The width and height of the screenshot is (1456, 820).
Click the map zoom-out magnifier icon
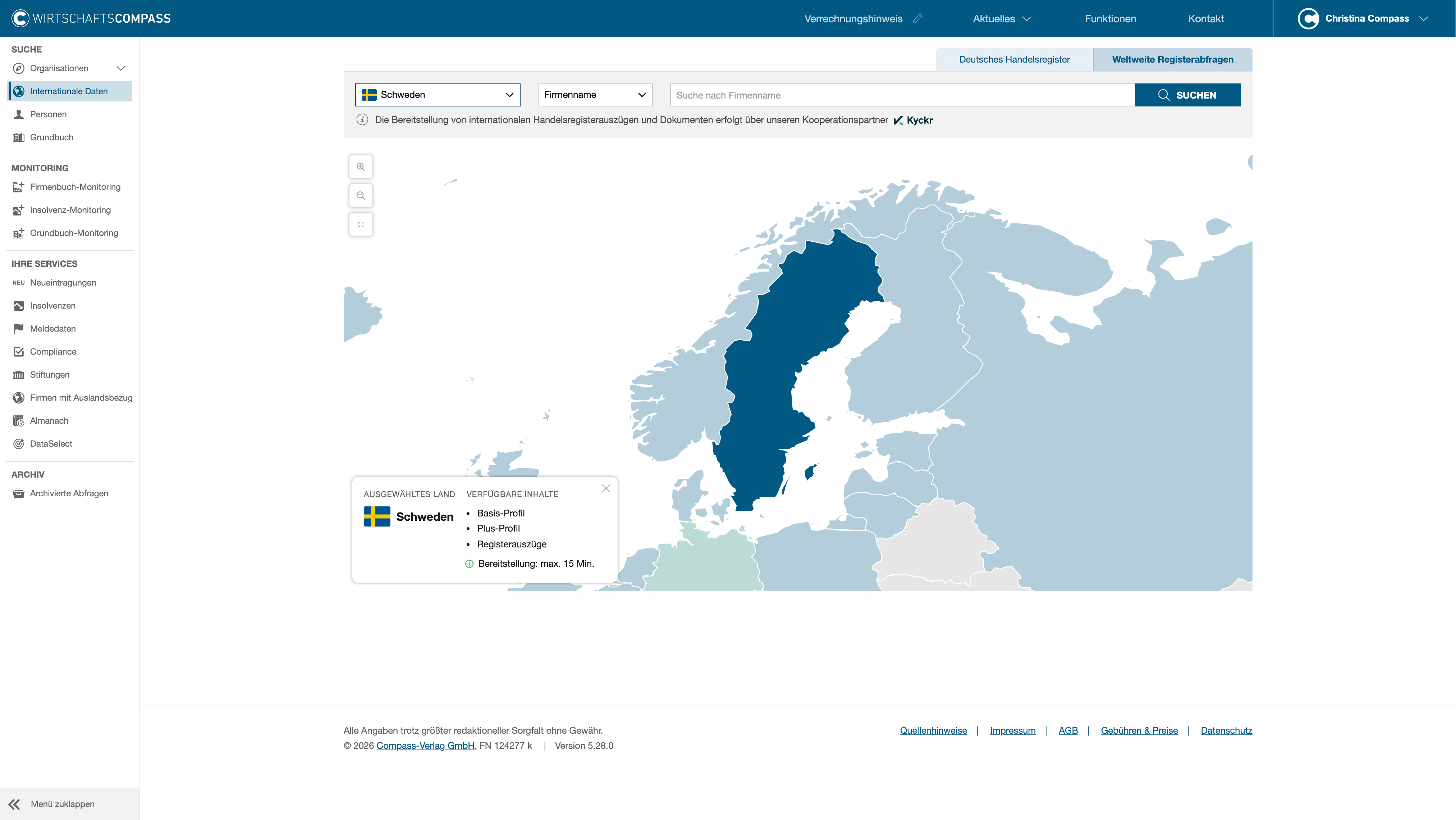click(x=361, y=196)
